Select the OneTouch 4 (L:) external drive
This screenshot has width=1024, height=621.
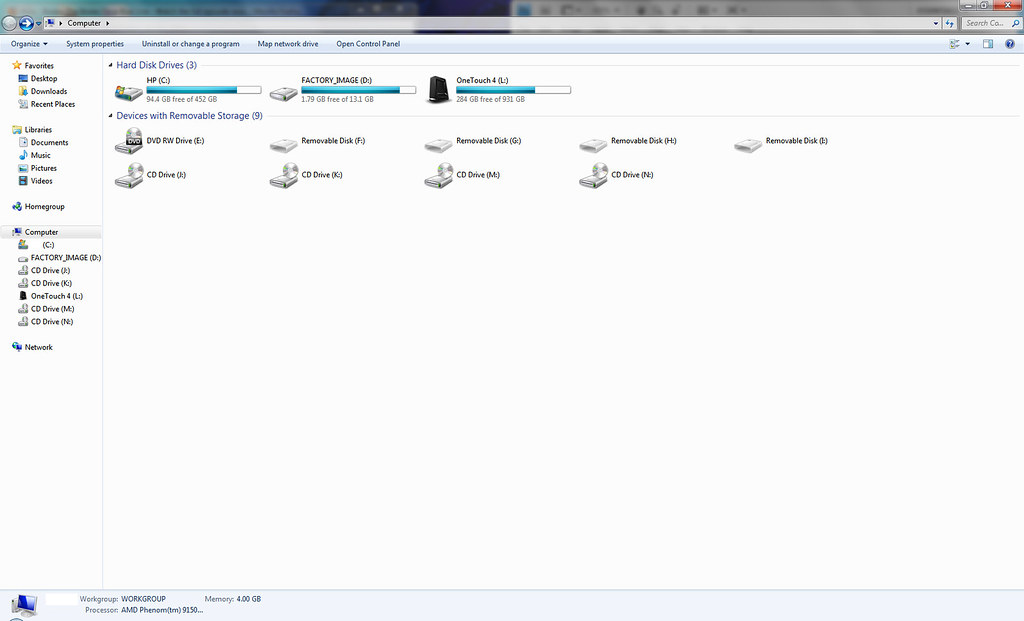[x=439, y=90]
